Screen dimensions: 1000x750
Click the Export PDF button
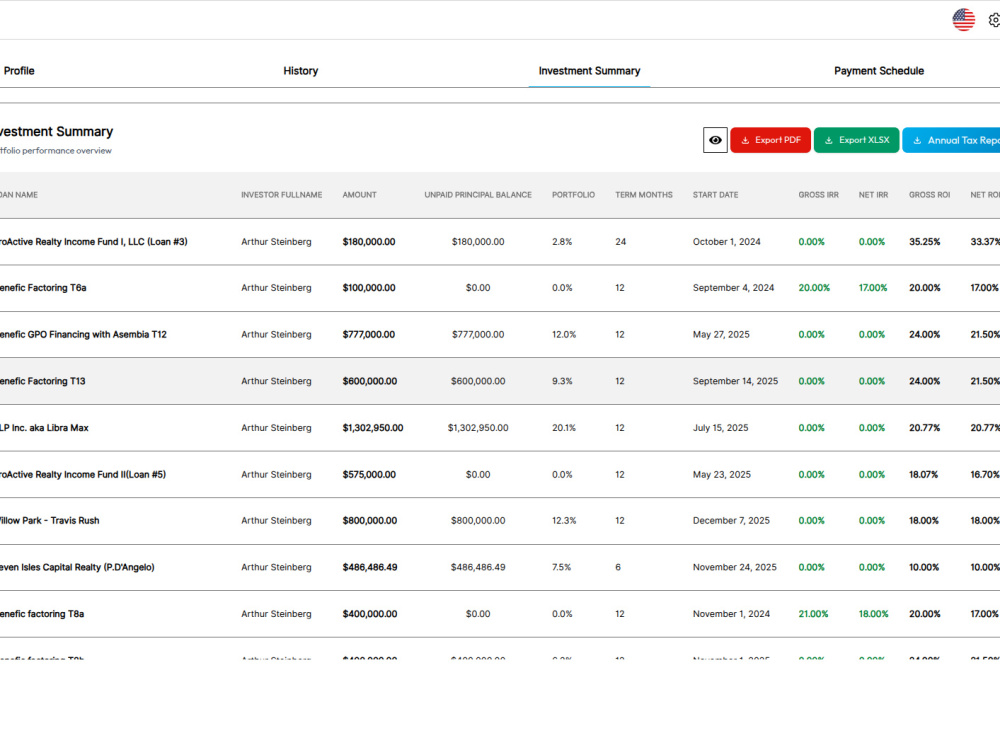(770, 140)
